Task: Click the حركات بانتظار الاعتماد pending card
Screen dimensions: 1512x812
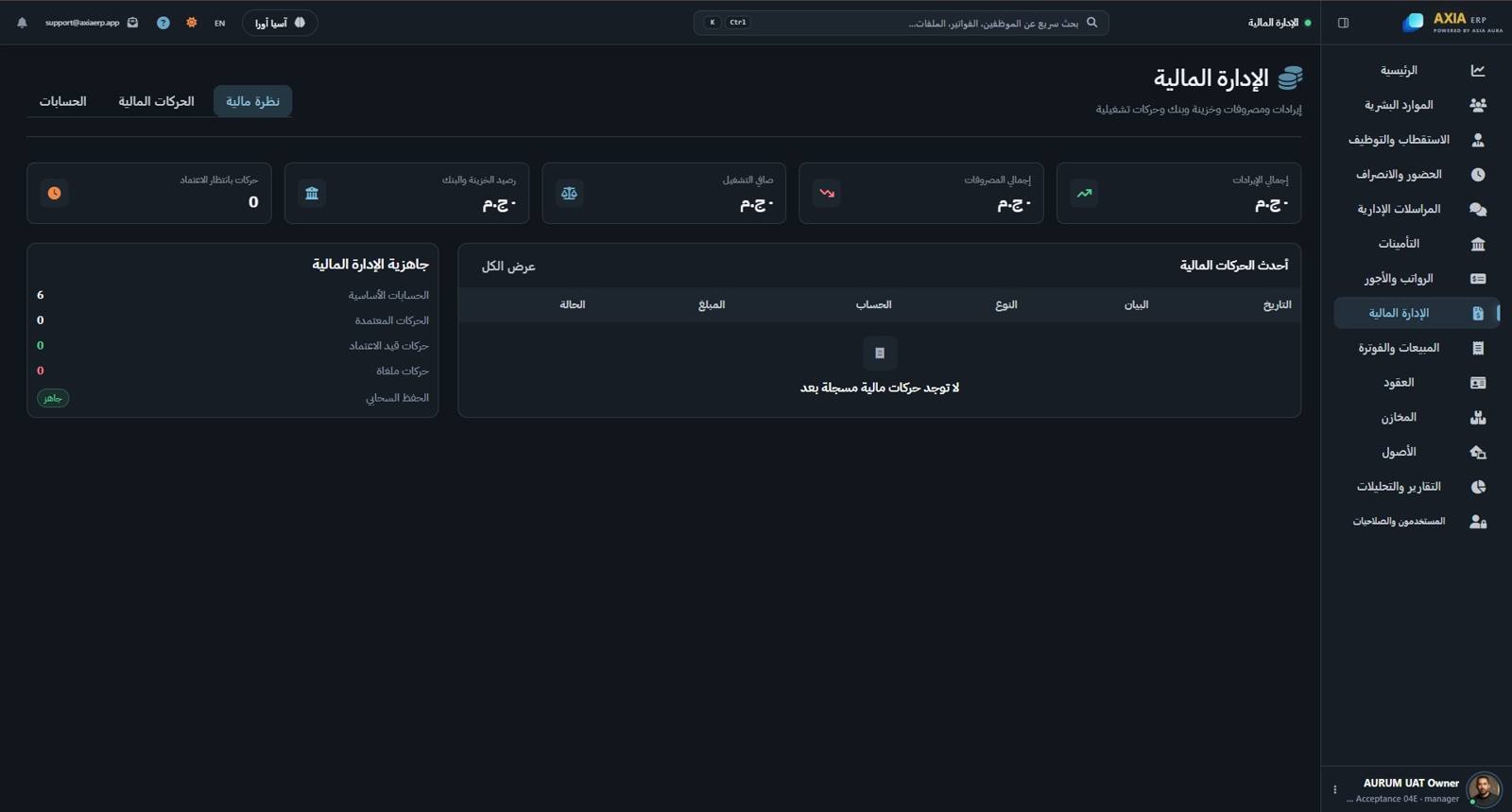Action: point(149,193)
